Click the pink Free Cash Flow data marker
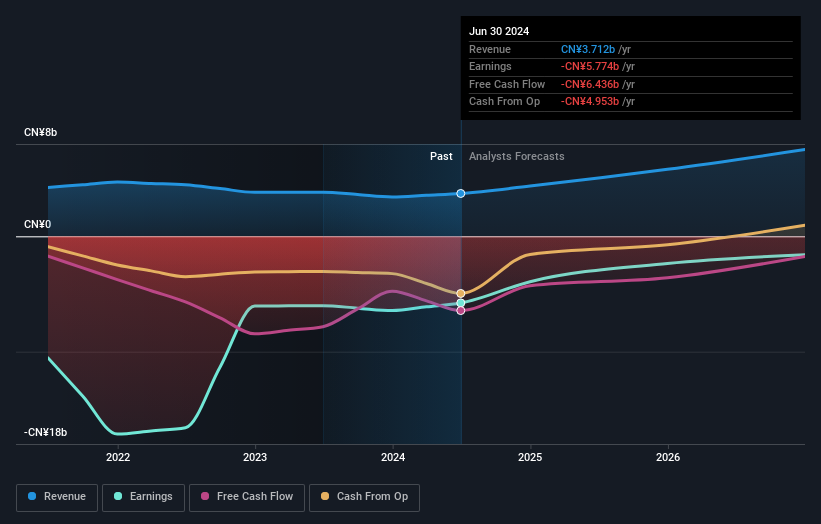 461,311
